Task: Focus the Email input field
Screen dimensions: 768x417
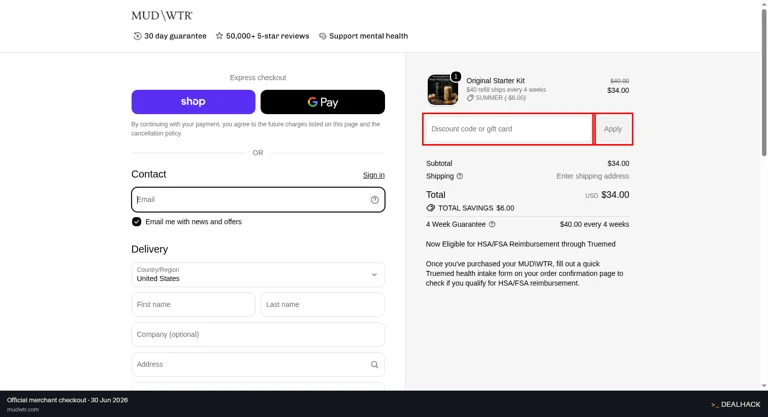Action: point(258,199)
